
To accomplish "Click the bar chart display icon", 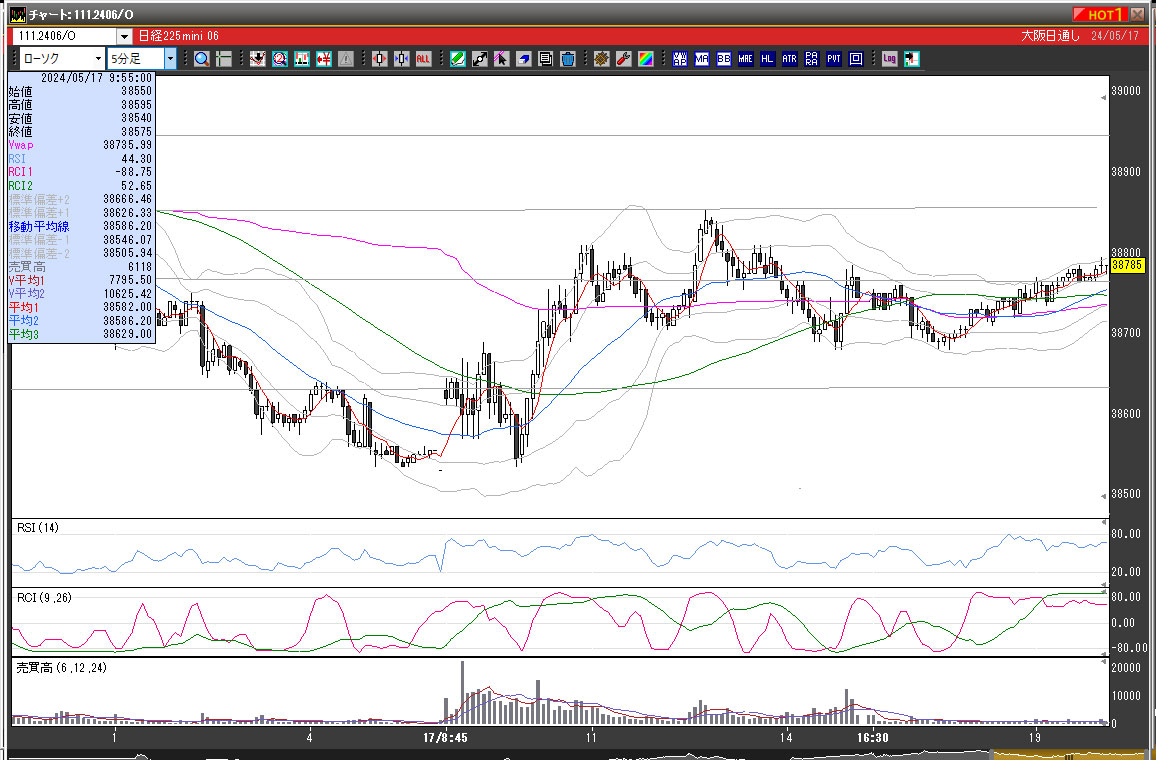I will pos(302,59).
